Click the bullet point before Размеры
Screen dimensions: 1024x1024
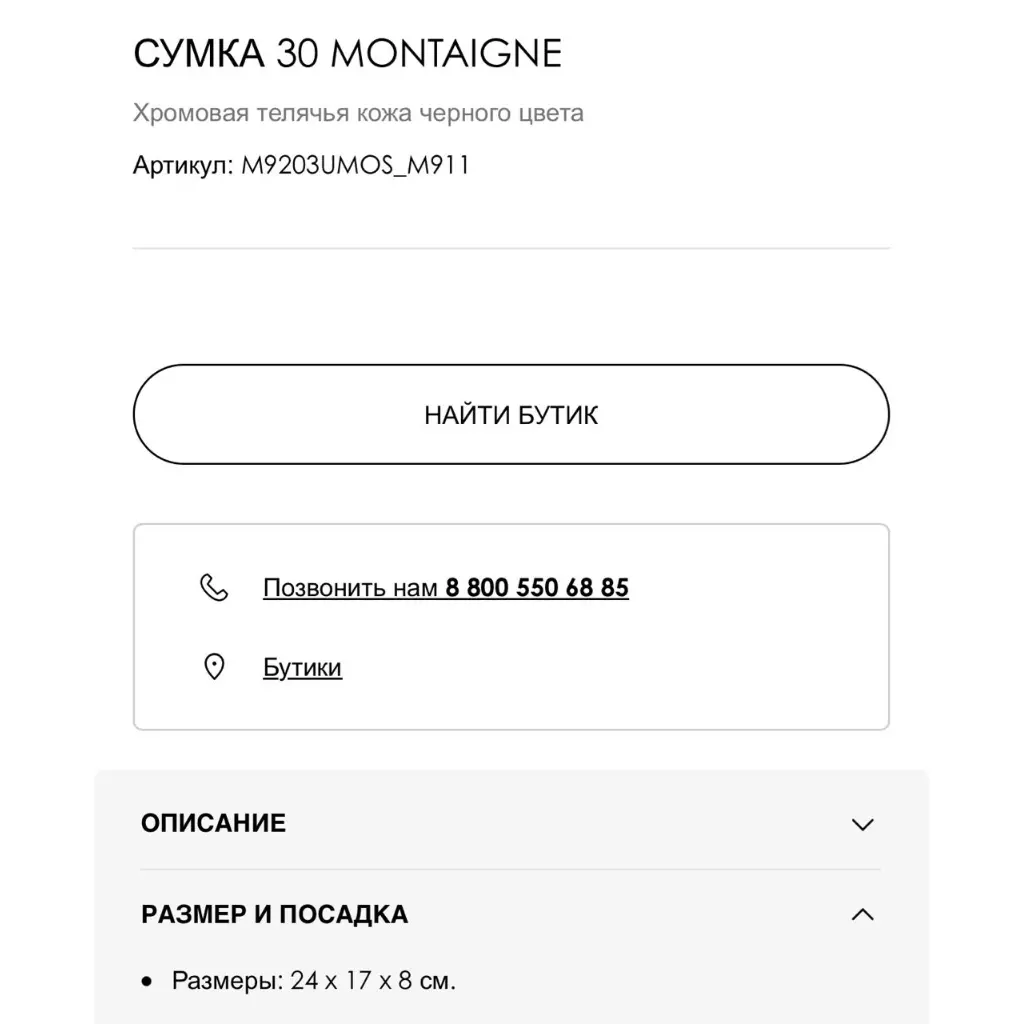coord(148,981)
